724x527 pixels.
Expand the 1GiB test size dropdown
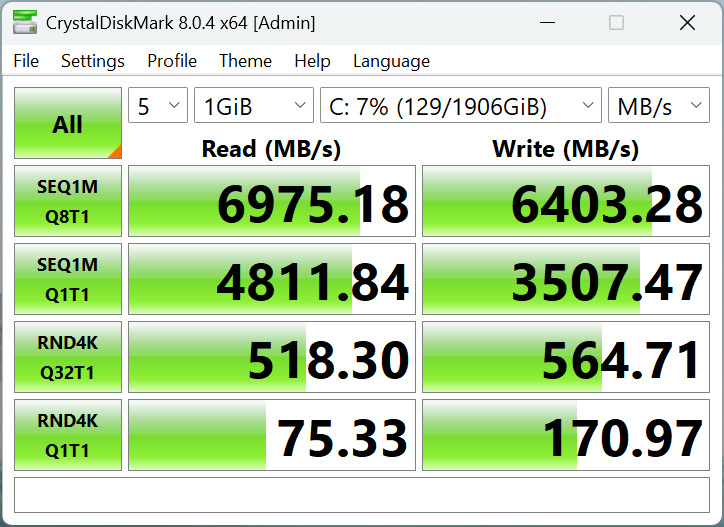[254, 107]
